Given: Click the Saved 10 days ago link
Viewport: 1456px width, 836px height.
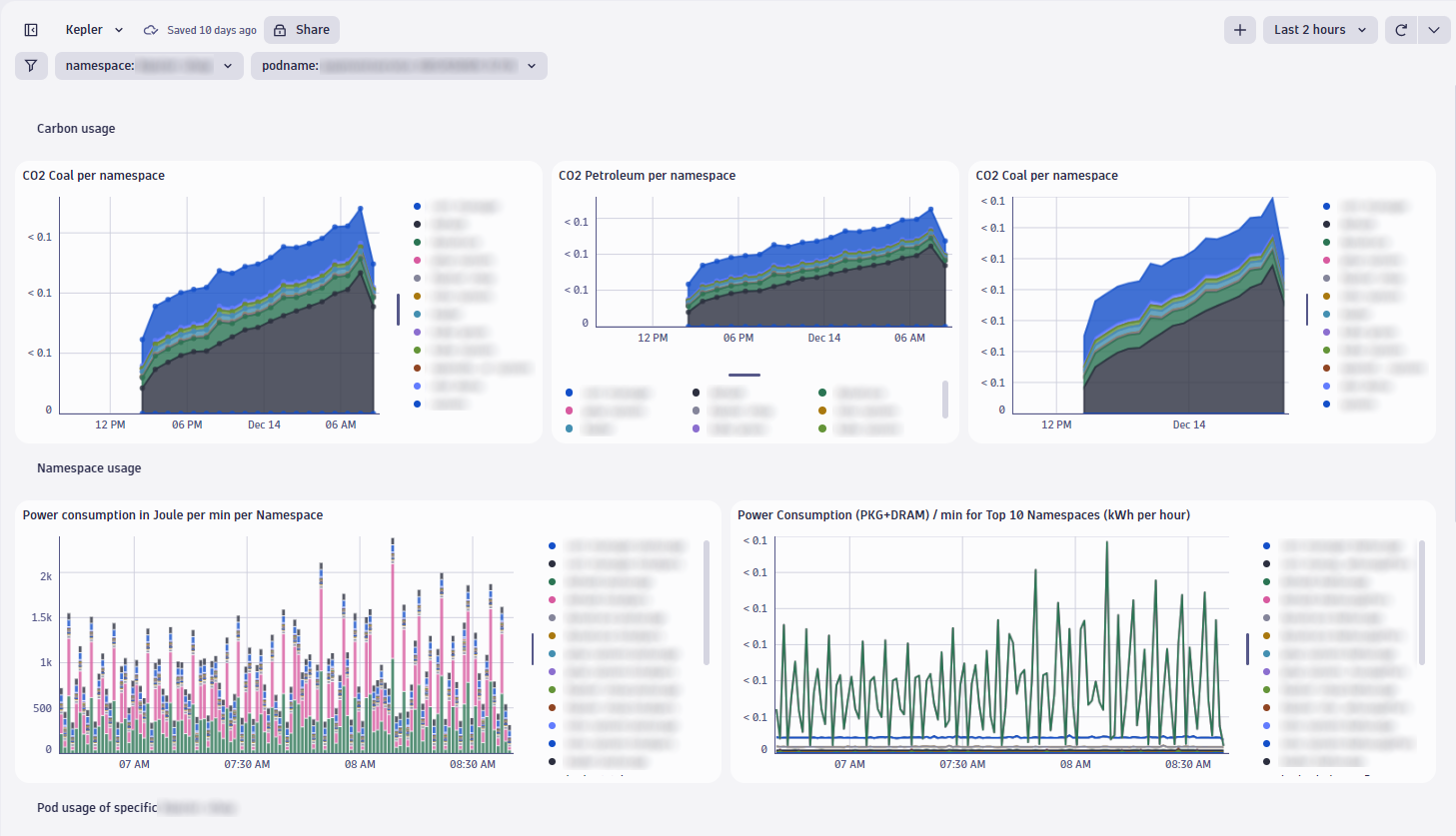Looking at the screenshot, I should pyautogui.click(x=210, y=29).
